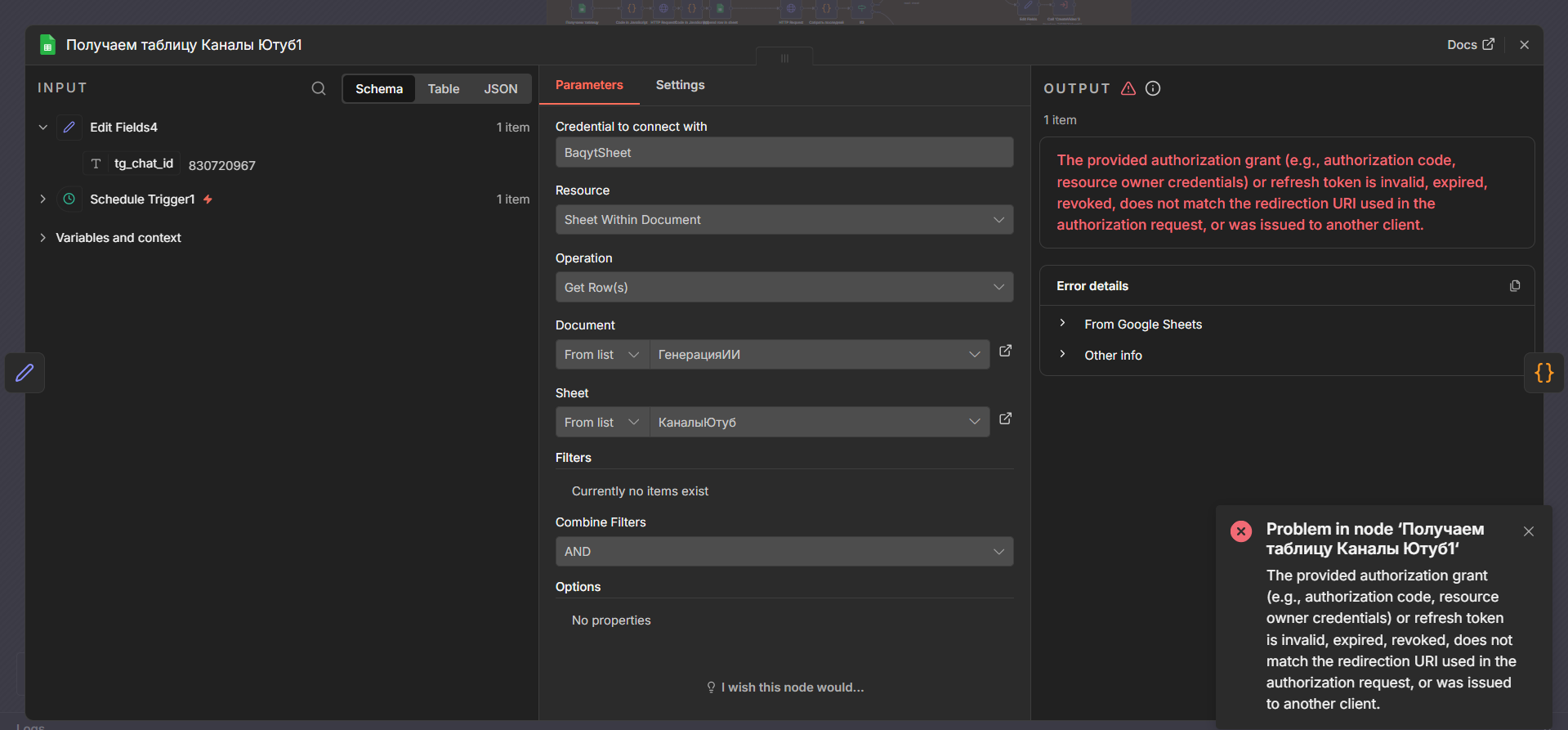
Task: Select the Parameters tab
Action: click(589, 85)
